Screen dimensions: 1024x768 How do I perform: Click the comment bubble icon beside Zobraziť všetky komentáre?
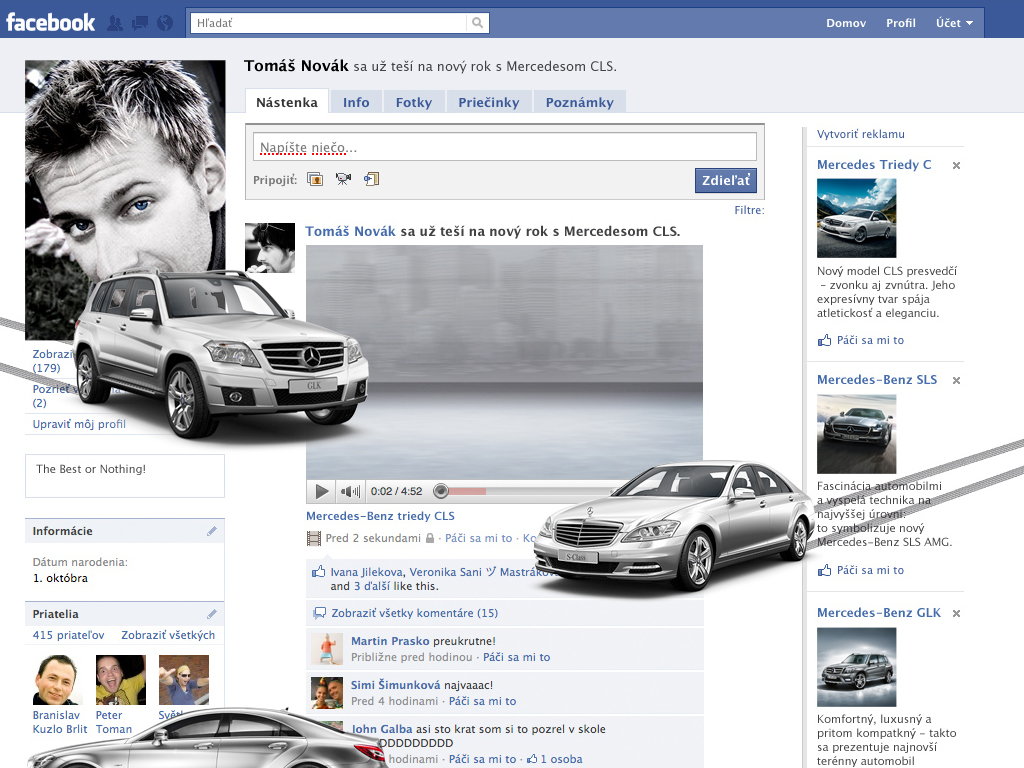point(319,613)
